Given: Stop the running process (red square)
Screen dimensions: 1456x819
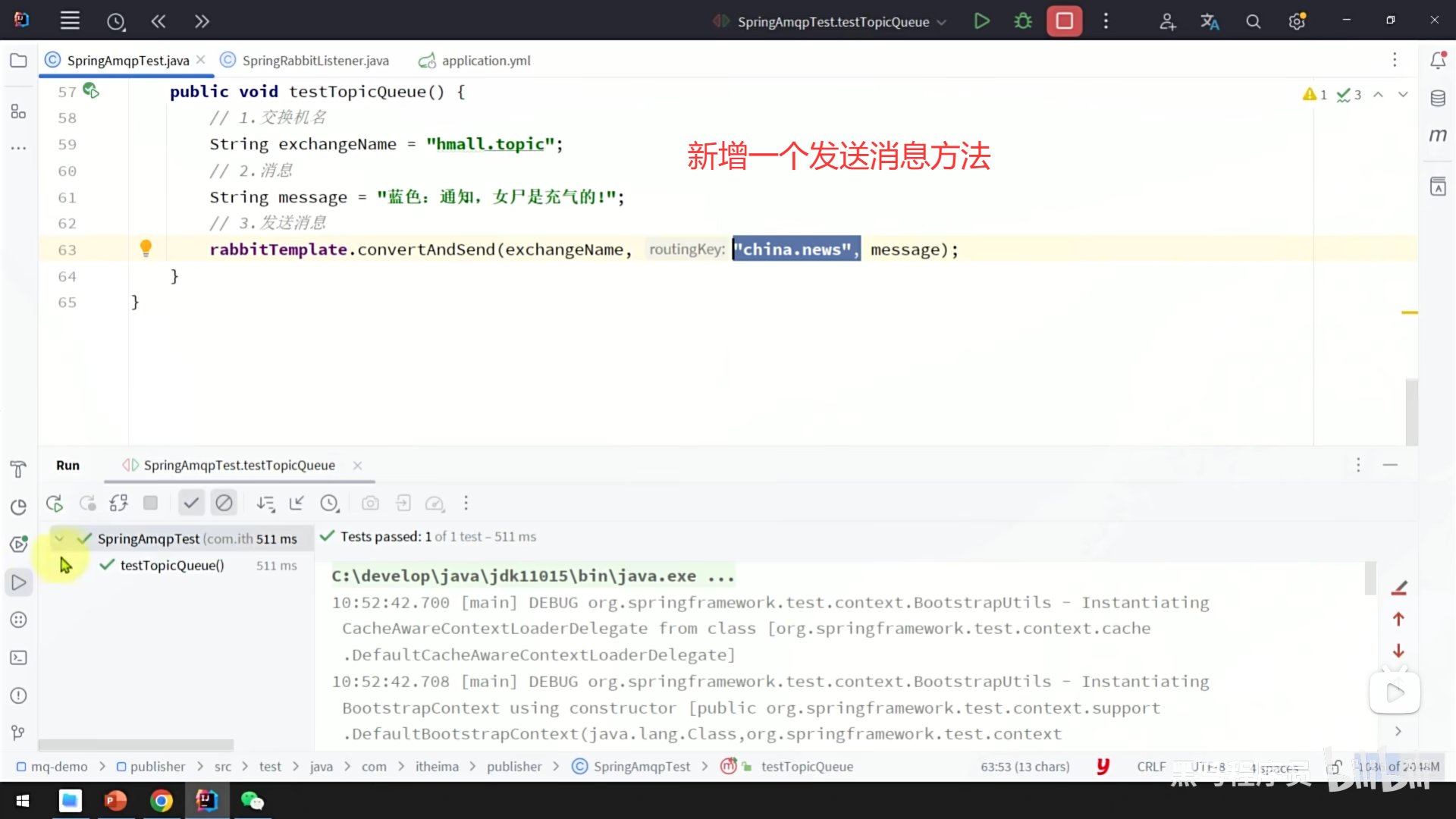Looking at the screenshot, I should coord(1064,21).
